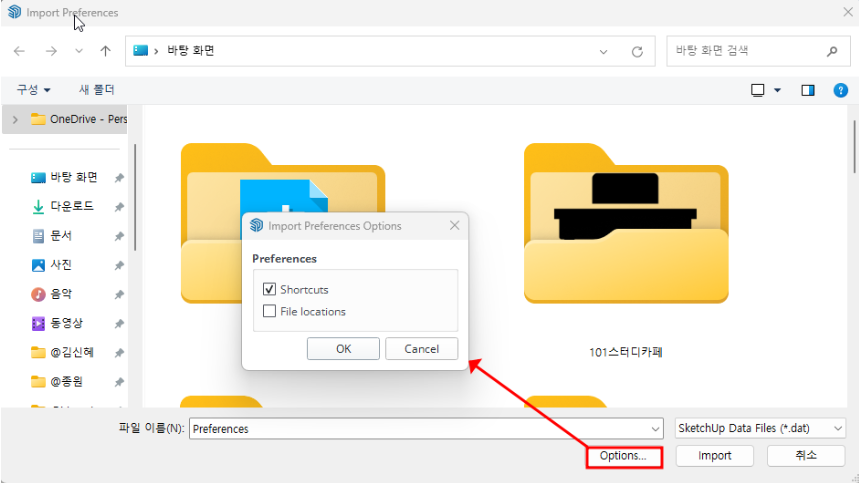Click the pin icon next to 사진
This screenshot has height=483, width=859.
point(119,265)
